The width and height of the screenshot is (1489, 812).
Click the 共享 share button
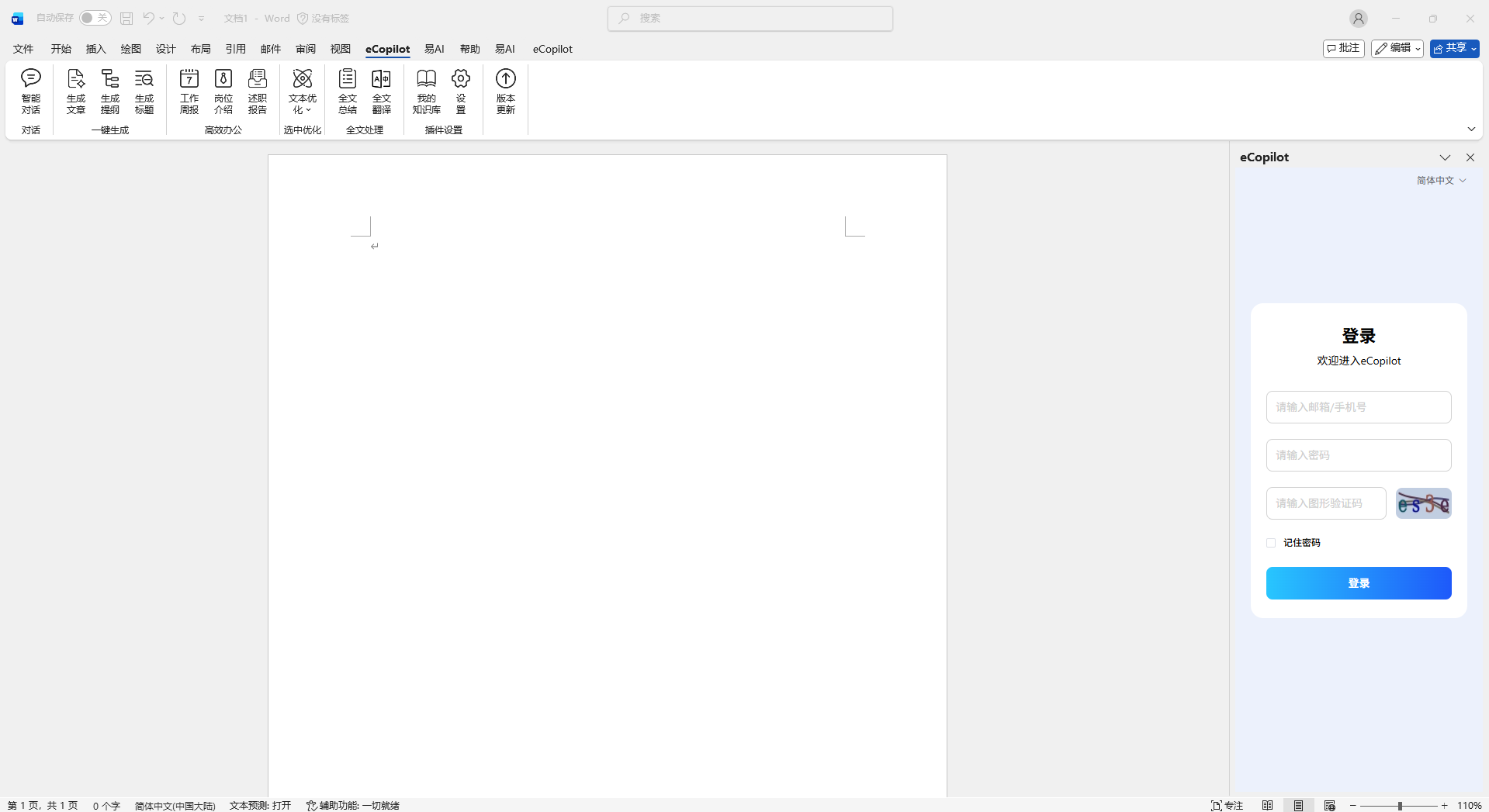click(1454, 48)
